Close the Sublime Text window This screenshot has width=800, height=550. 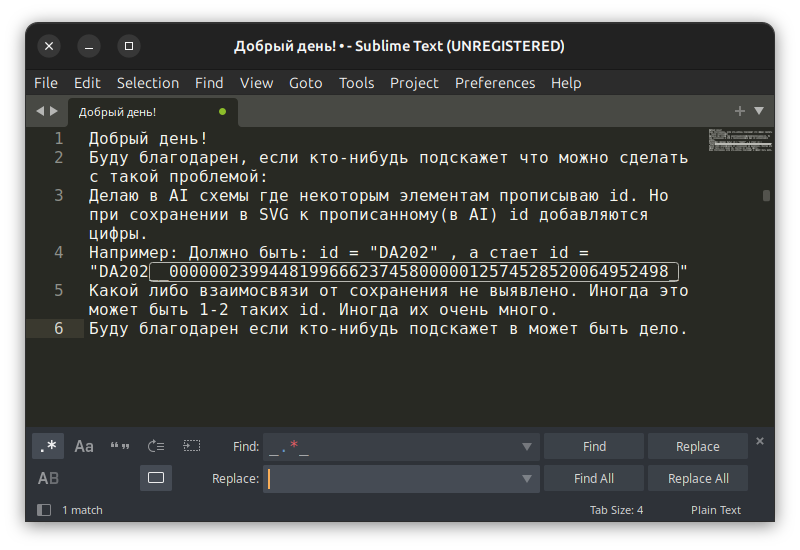point(49,46)
